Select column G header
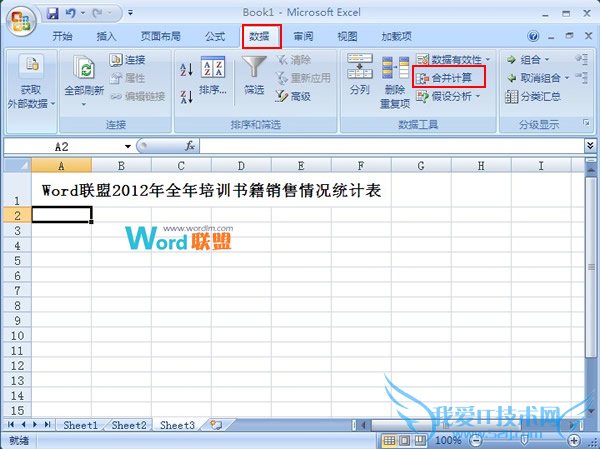The width and height of the screenshot is (600, 449). (421, 166)
